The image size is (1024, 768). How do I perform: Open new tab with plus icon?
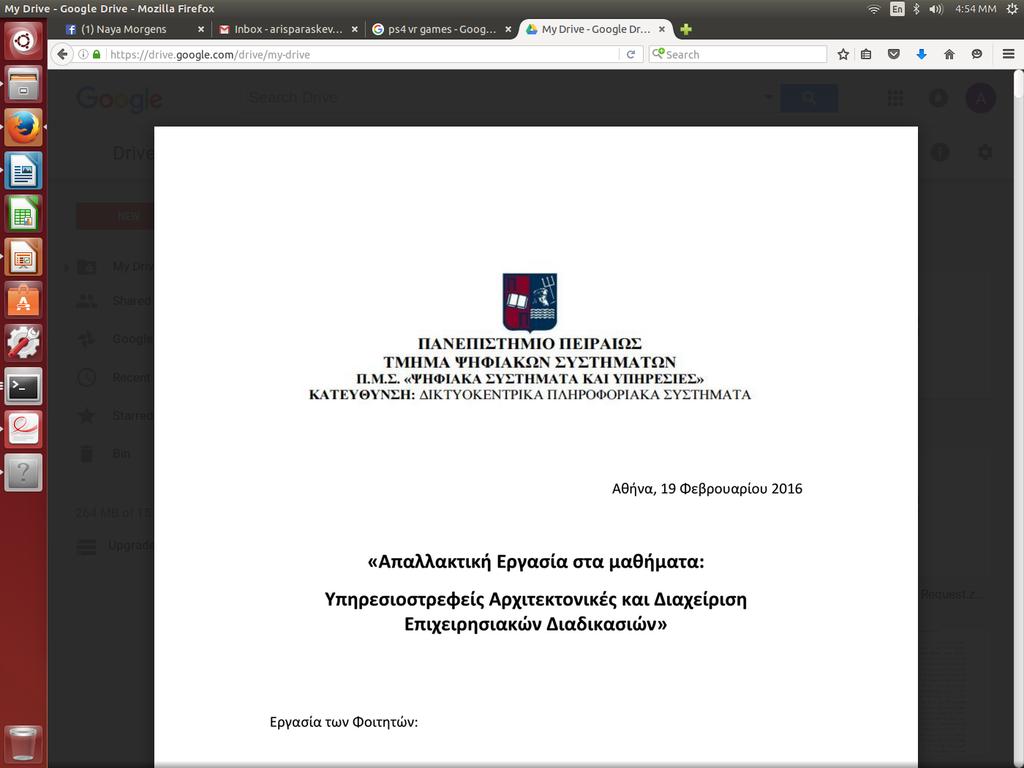pos(686,29)
